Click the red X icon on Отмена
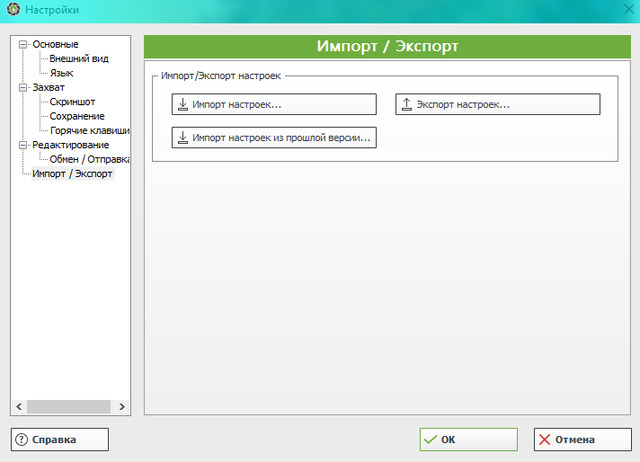 [544, 439]
